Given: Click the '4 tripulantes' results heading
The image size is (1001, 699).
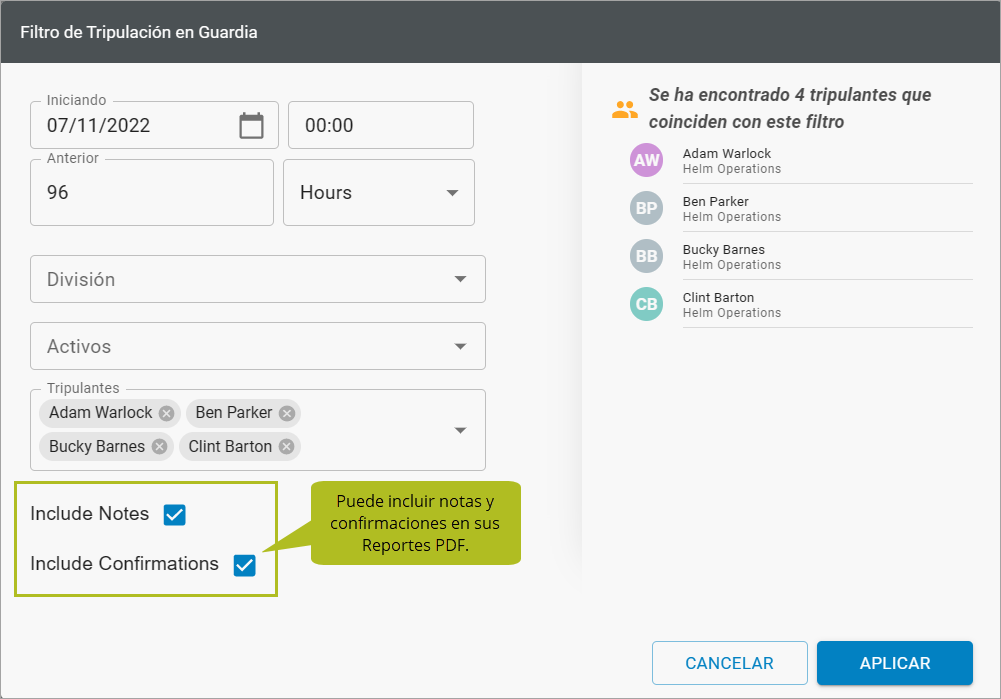Looking at the screenshot, I should point(790,108).
